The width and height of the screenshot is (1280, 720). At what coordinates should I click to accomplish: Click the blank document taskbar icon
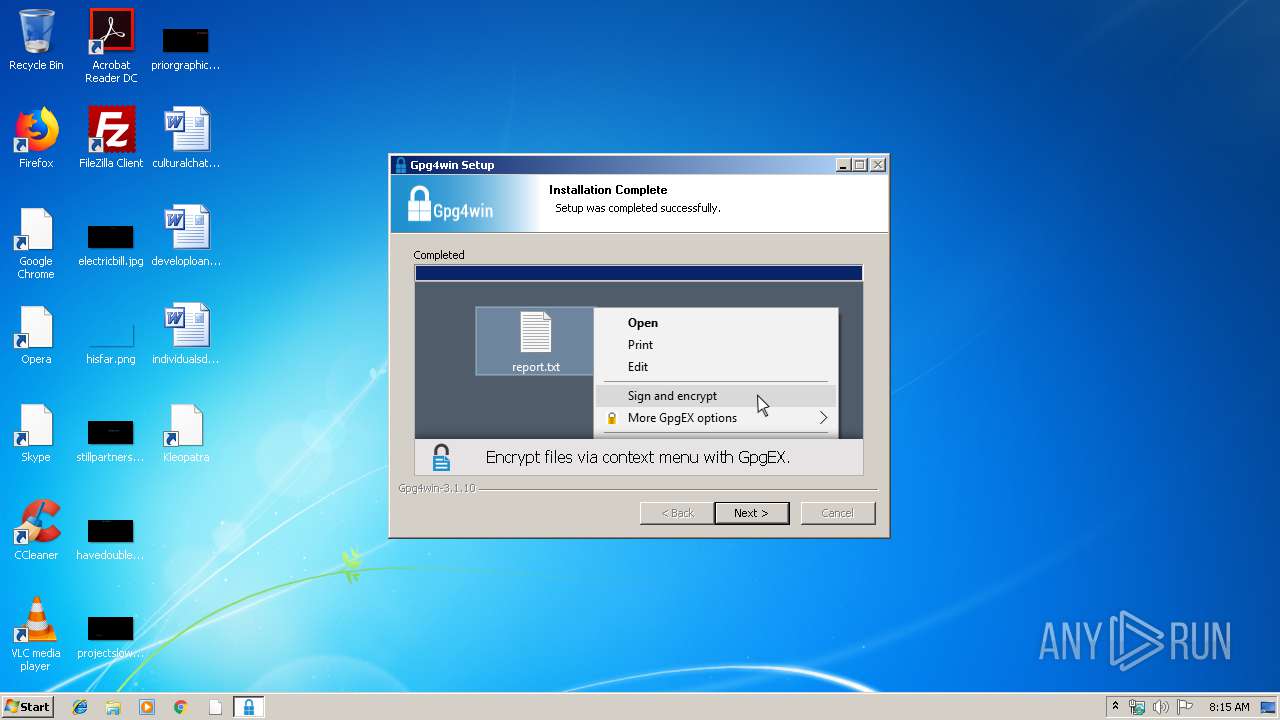click(215, 707)
